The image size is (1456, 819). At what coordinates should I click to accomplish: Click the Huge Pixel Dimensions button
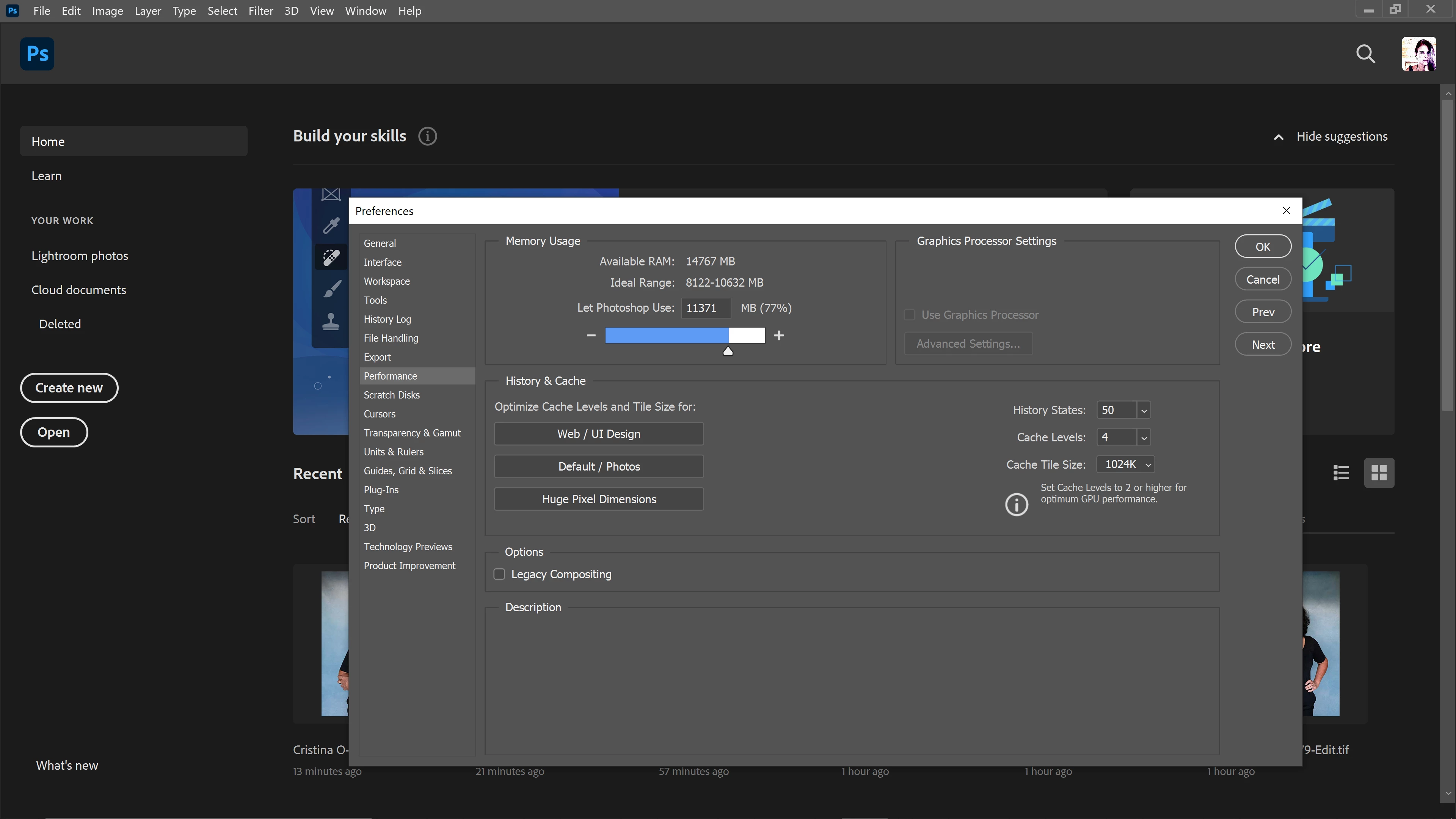pos(599,499)
